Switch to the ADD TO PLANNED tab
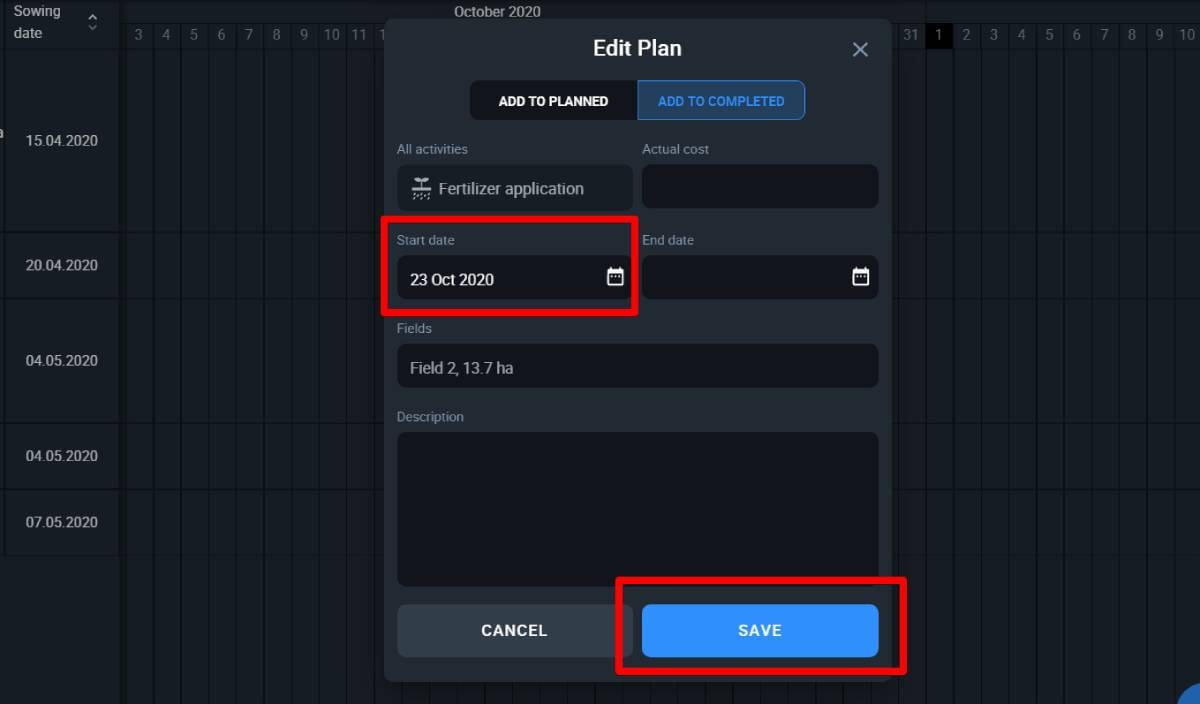The width and height of the screenshot is (1200, 704). tap(552, 100)
